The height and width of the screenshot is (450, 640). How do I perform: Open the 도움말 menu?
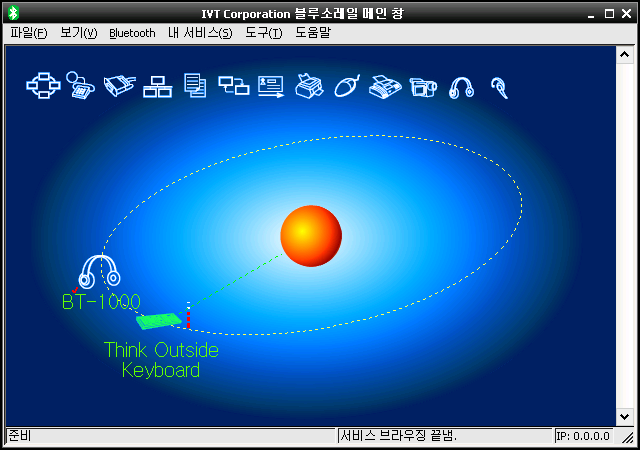point(313,33)
